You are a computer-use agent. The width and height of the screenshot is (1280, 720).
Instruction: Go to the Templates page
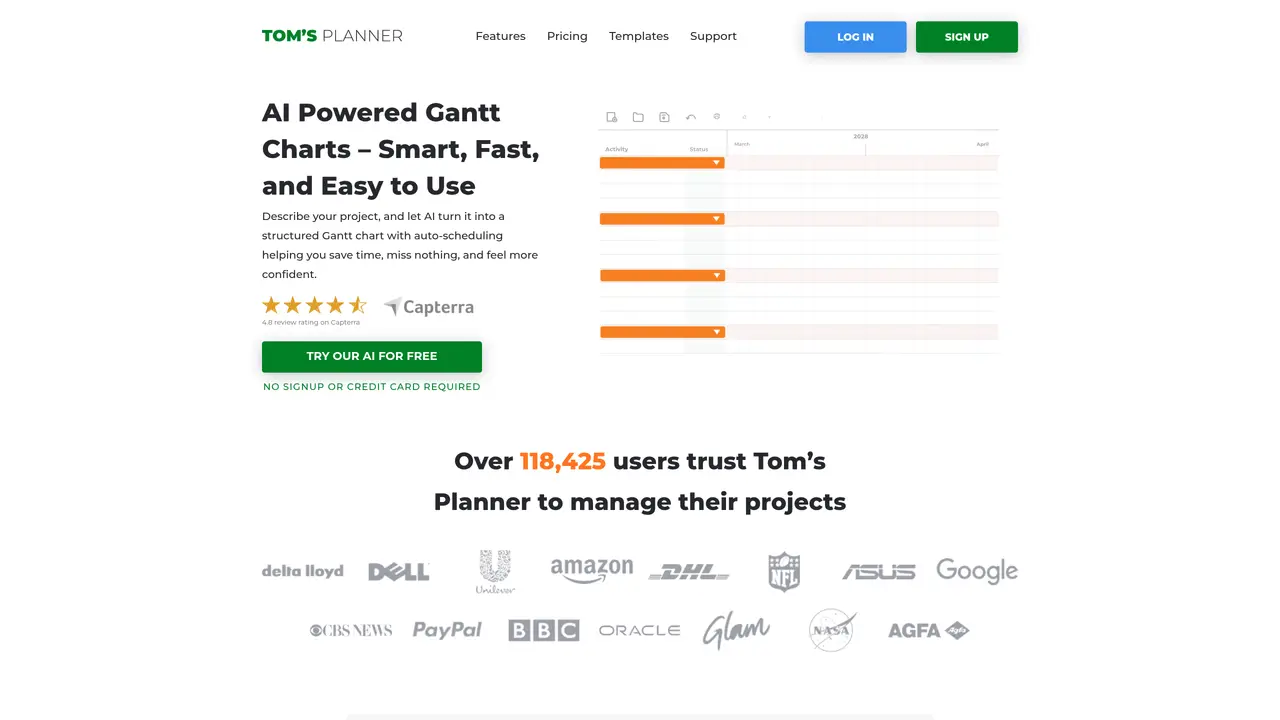(639, 36)
